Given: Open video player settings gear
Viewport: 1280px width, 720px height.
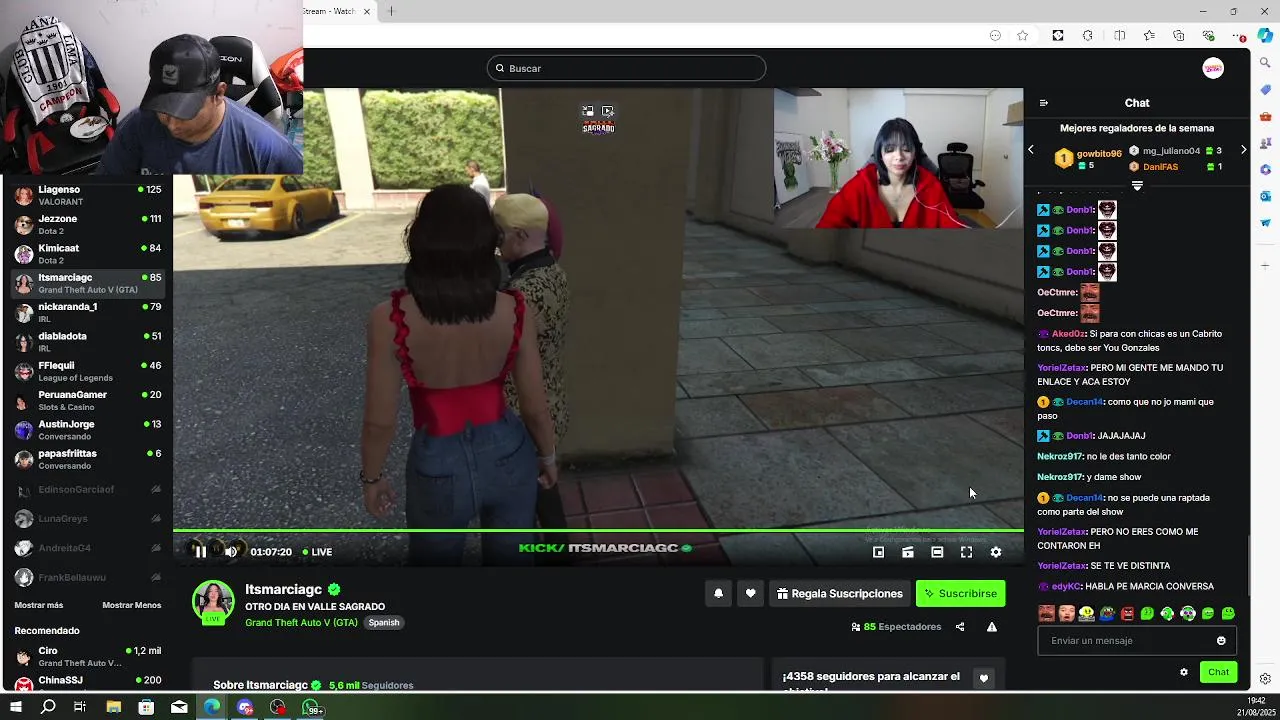Looking at the screenshot, I should (996, 552).
